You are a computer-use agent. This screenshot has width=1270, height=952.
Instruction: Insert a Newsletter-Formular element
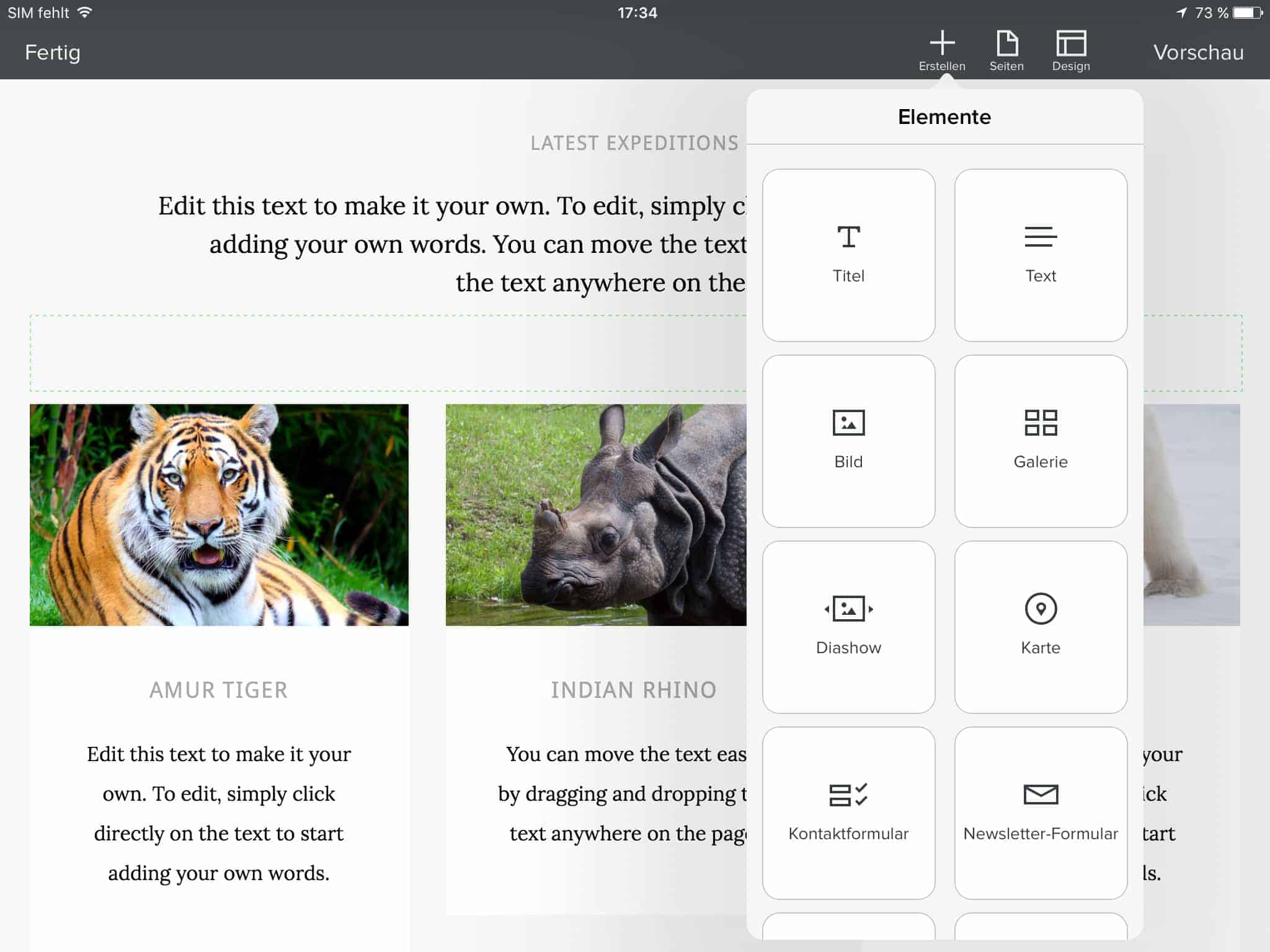tap(1041, 813)
